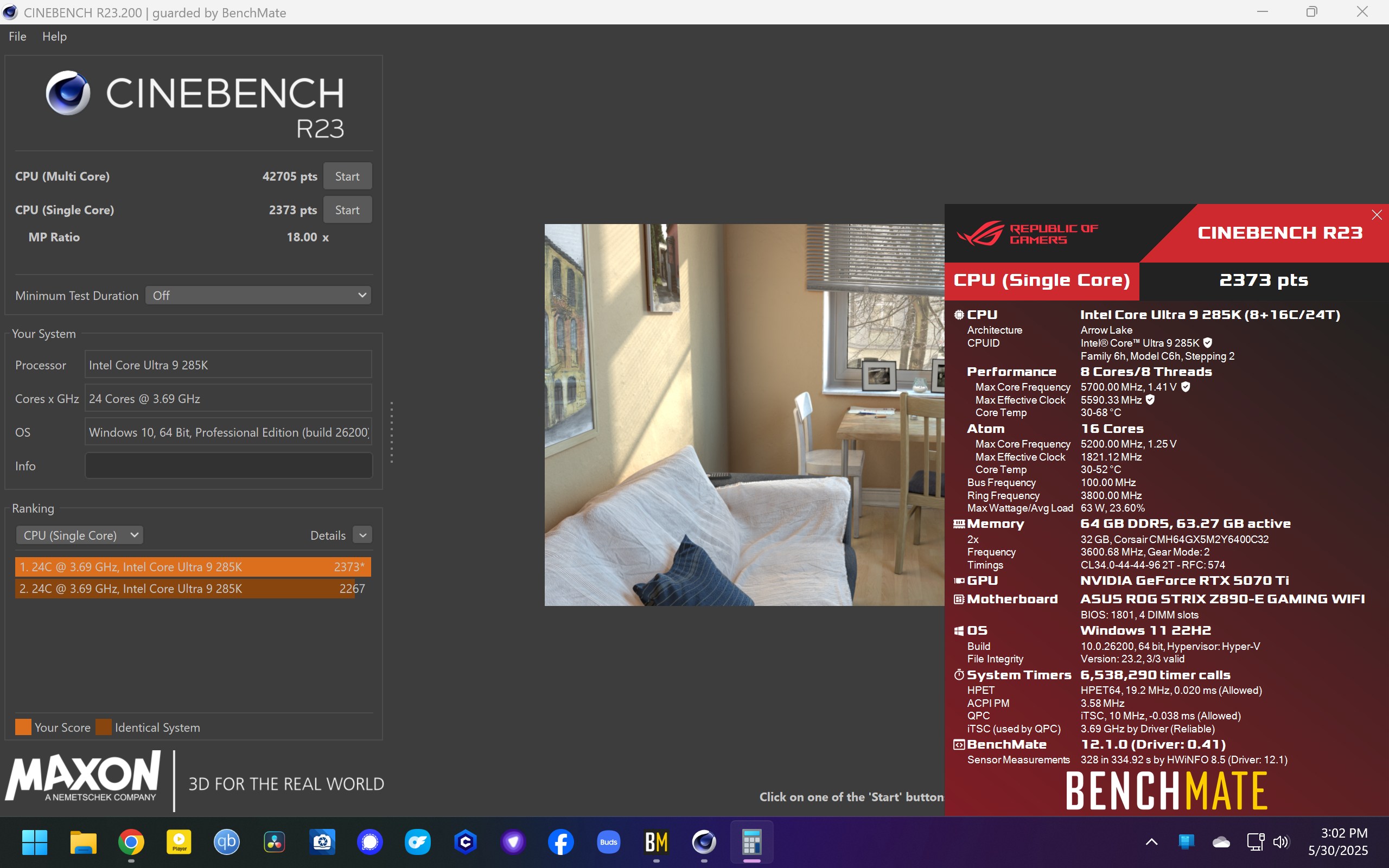Image resolution: width=1389 pixels, height=868 pixels.
Task: Start the CPU Single Core test
Action: click(347, 210)
